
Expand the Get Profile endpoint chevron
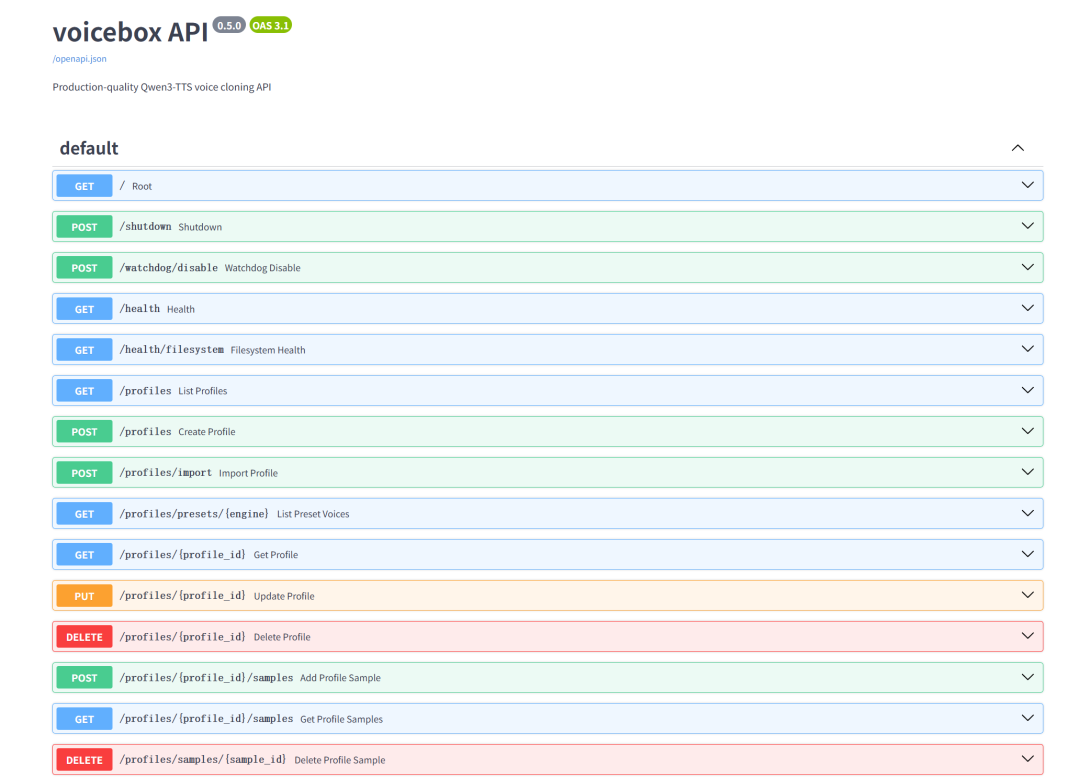coord(1027,554)
